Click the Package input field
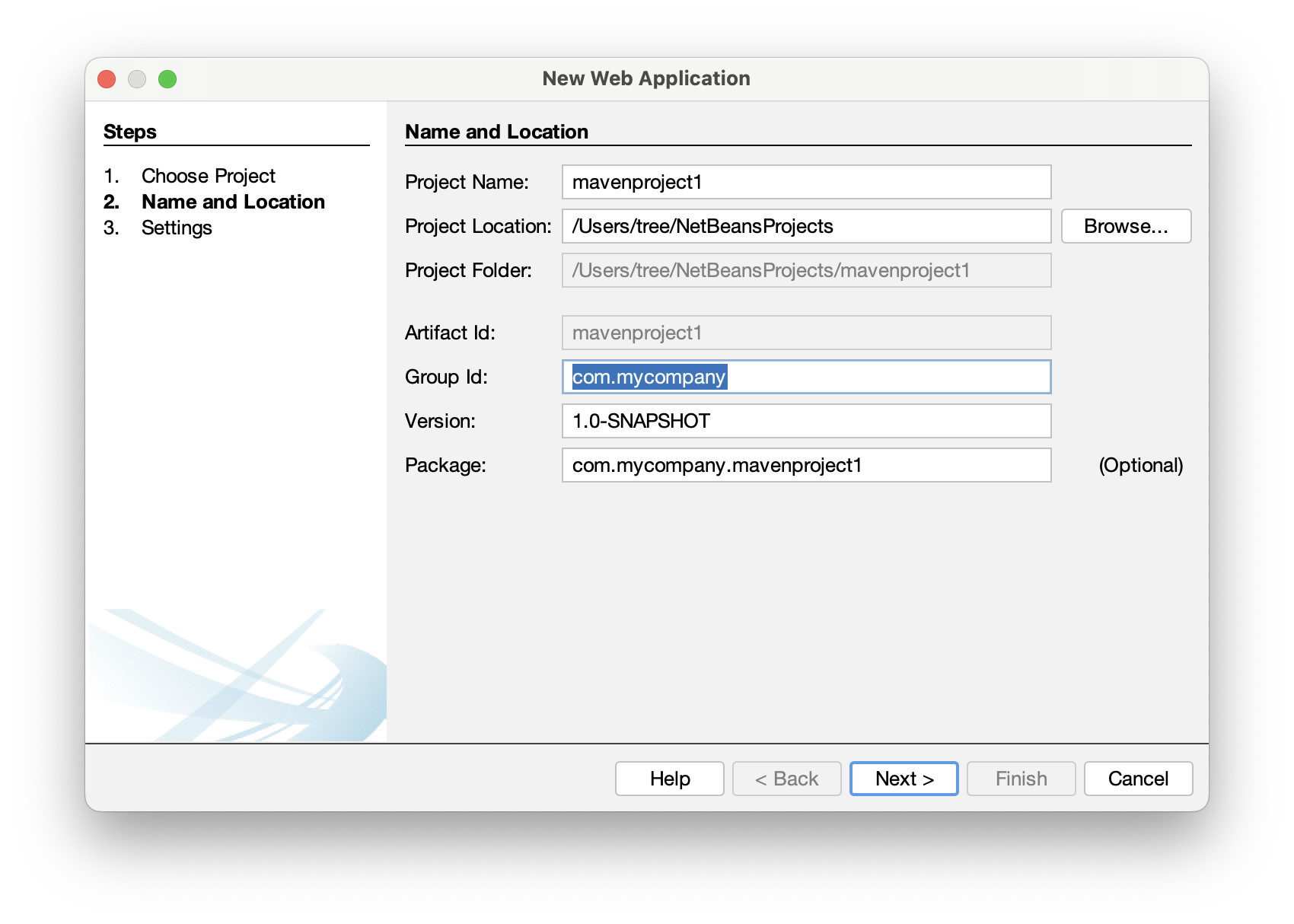 805,464
